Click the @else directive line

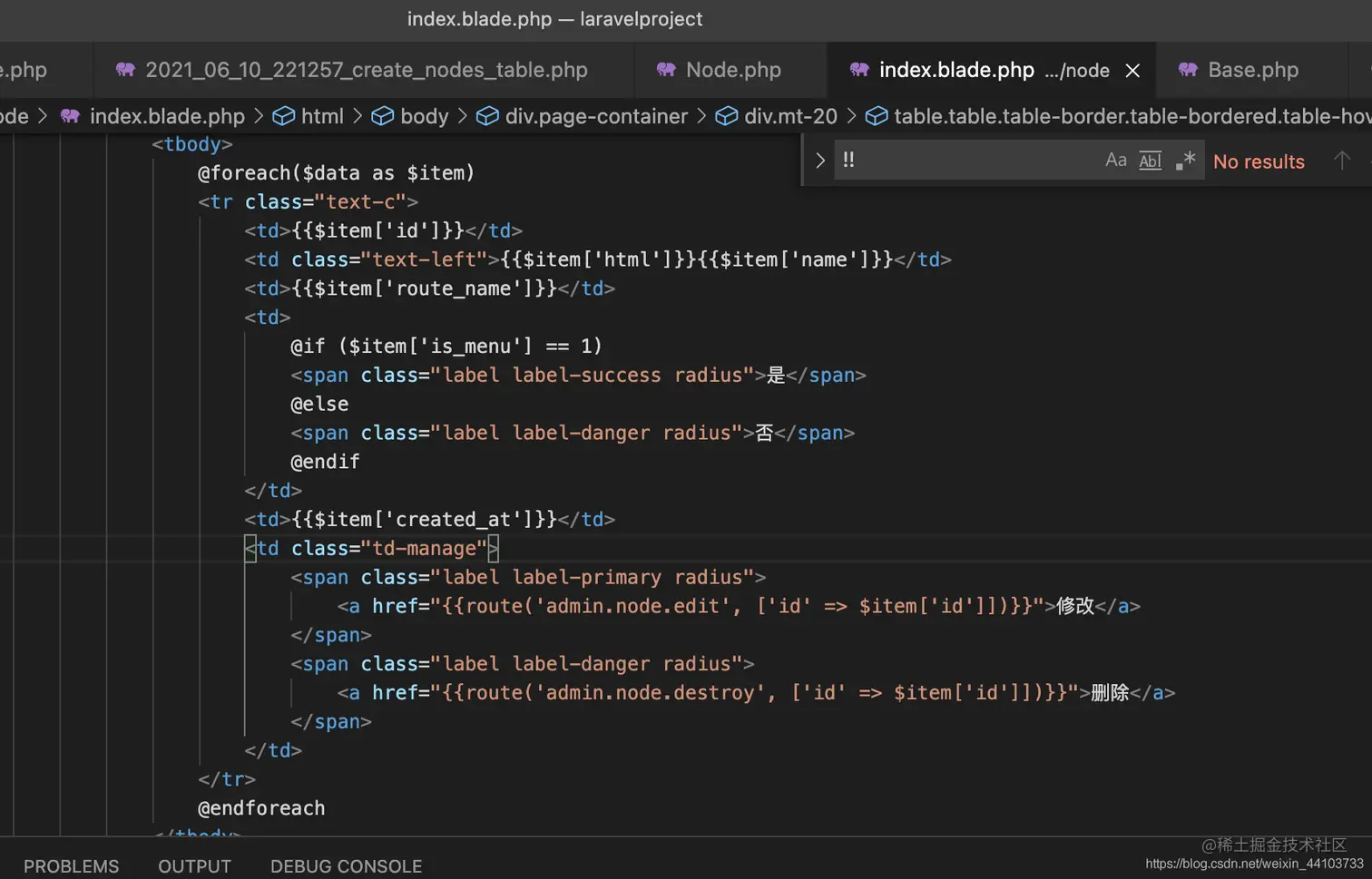(x=319, y=404)
